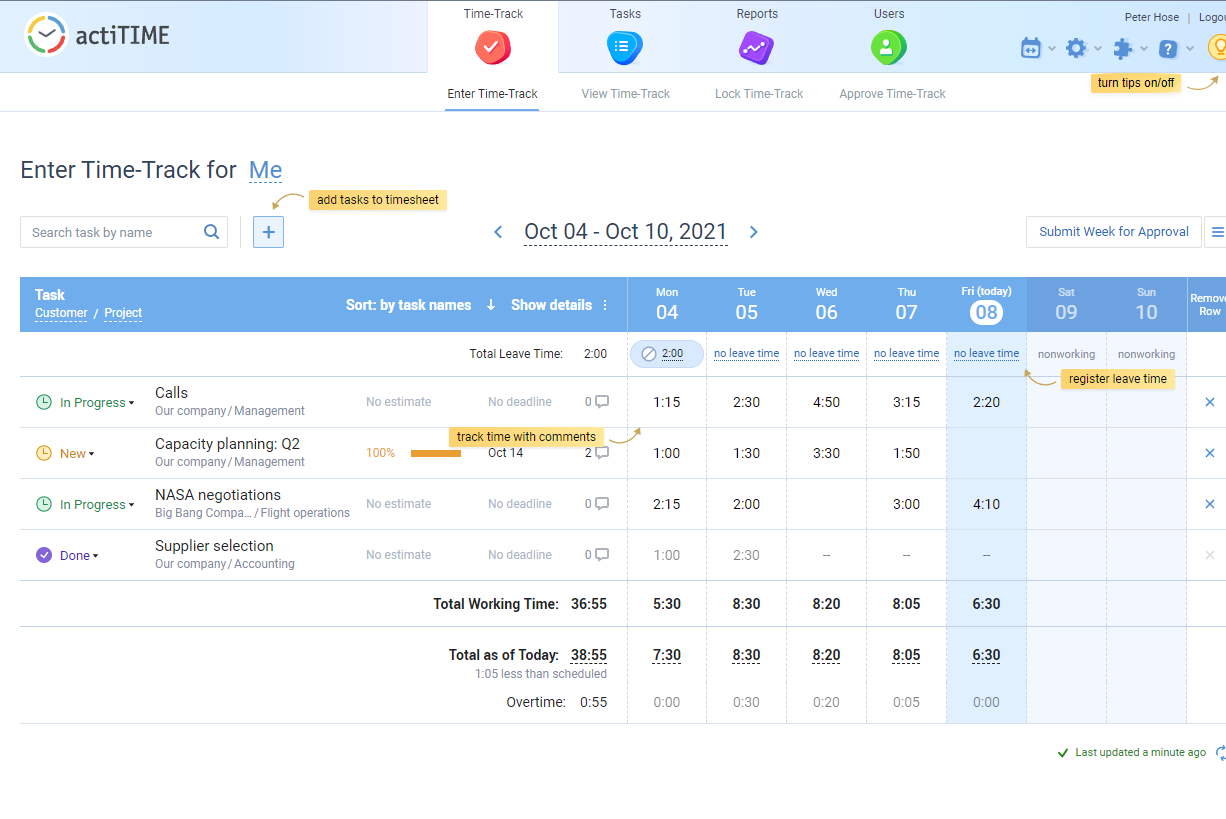Click the Project header link
The image size is (1226, 819).
[x=123, y=313]
